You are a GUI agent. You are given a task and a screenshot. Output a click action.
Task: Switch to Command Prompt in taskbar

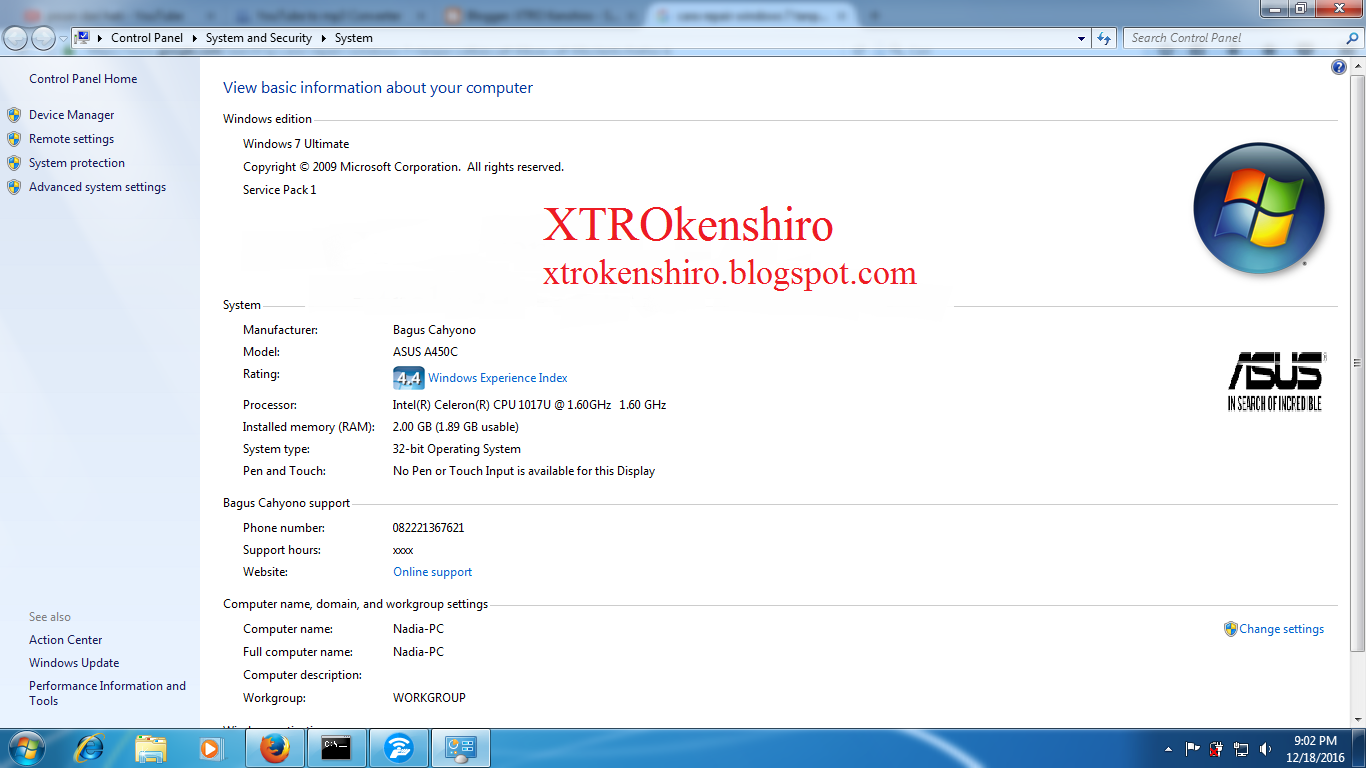coord(336,748)
